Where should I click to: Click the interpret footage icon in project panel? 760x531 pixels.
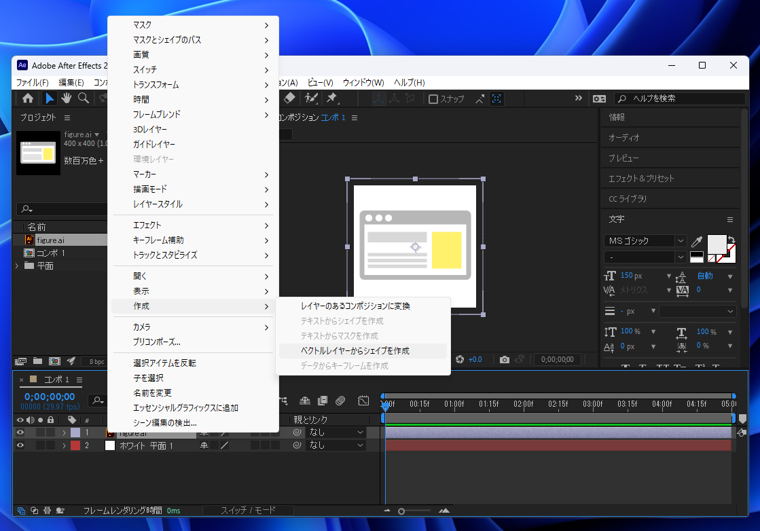(20, 361)
